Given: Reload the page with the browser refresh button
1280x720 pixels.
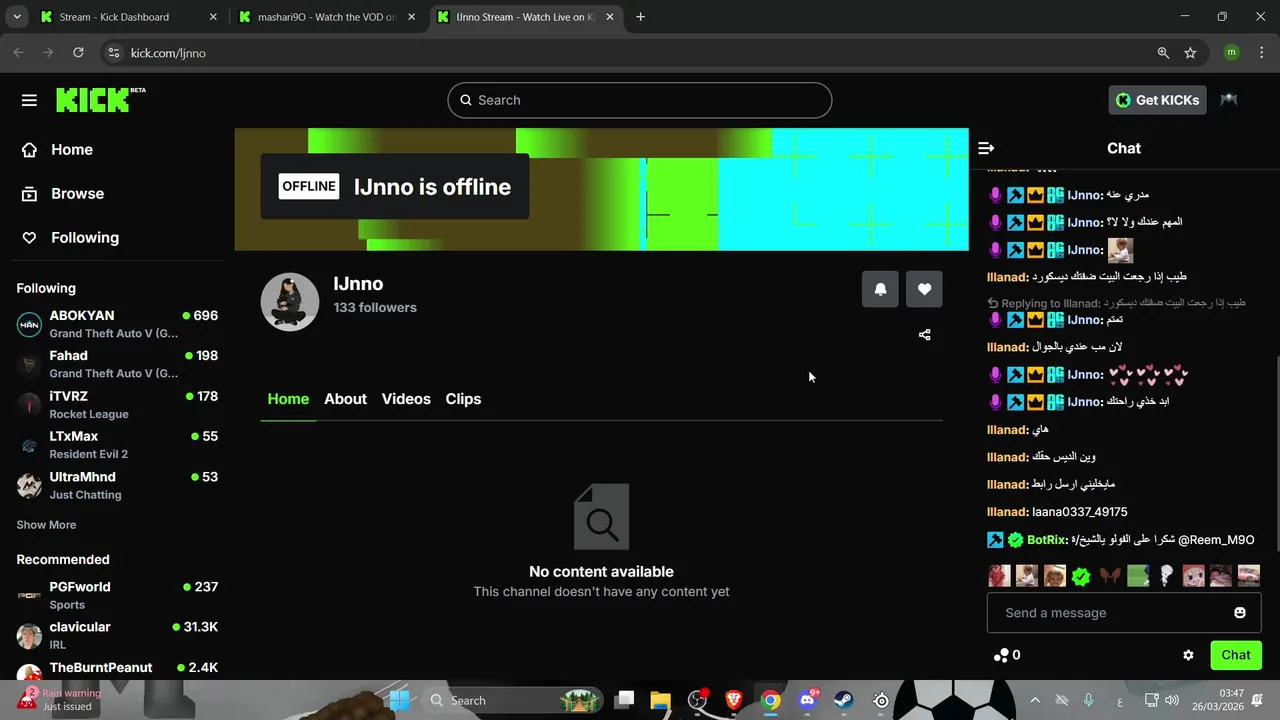Looking at the screenshot, I should tap(78, 53).
